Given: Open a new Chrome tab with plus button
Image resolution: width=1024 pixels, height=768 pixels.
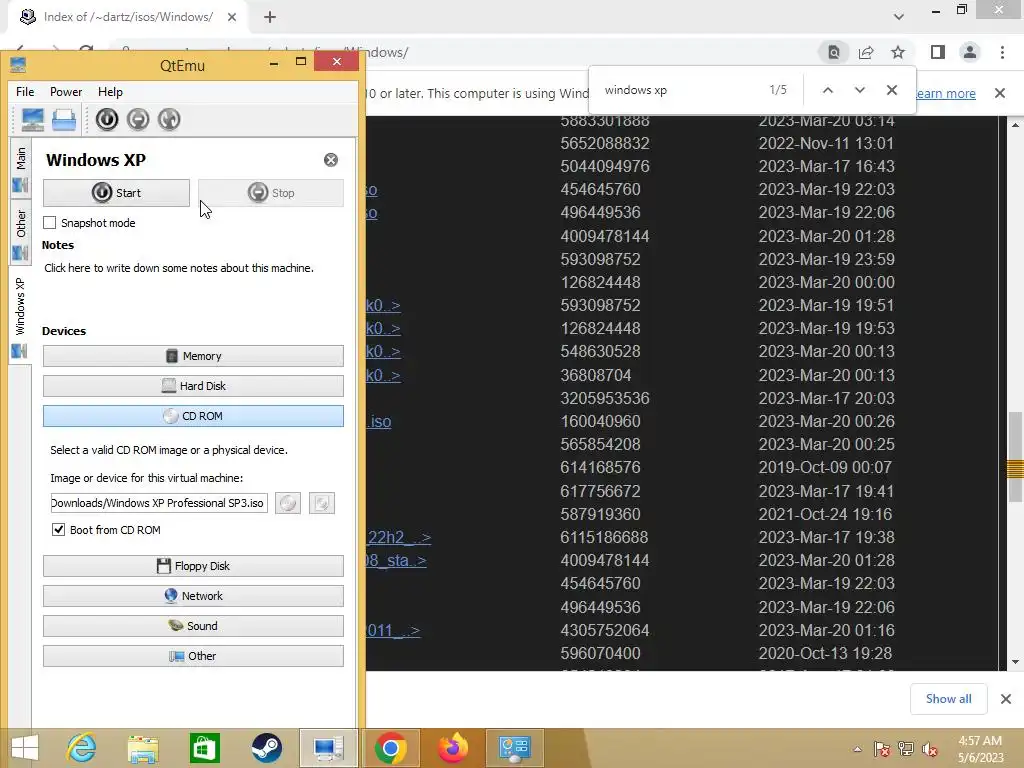Looking at the screenshot, I should coord(270,18).
